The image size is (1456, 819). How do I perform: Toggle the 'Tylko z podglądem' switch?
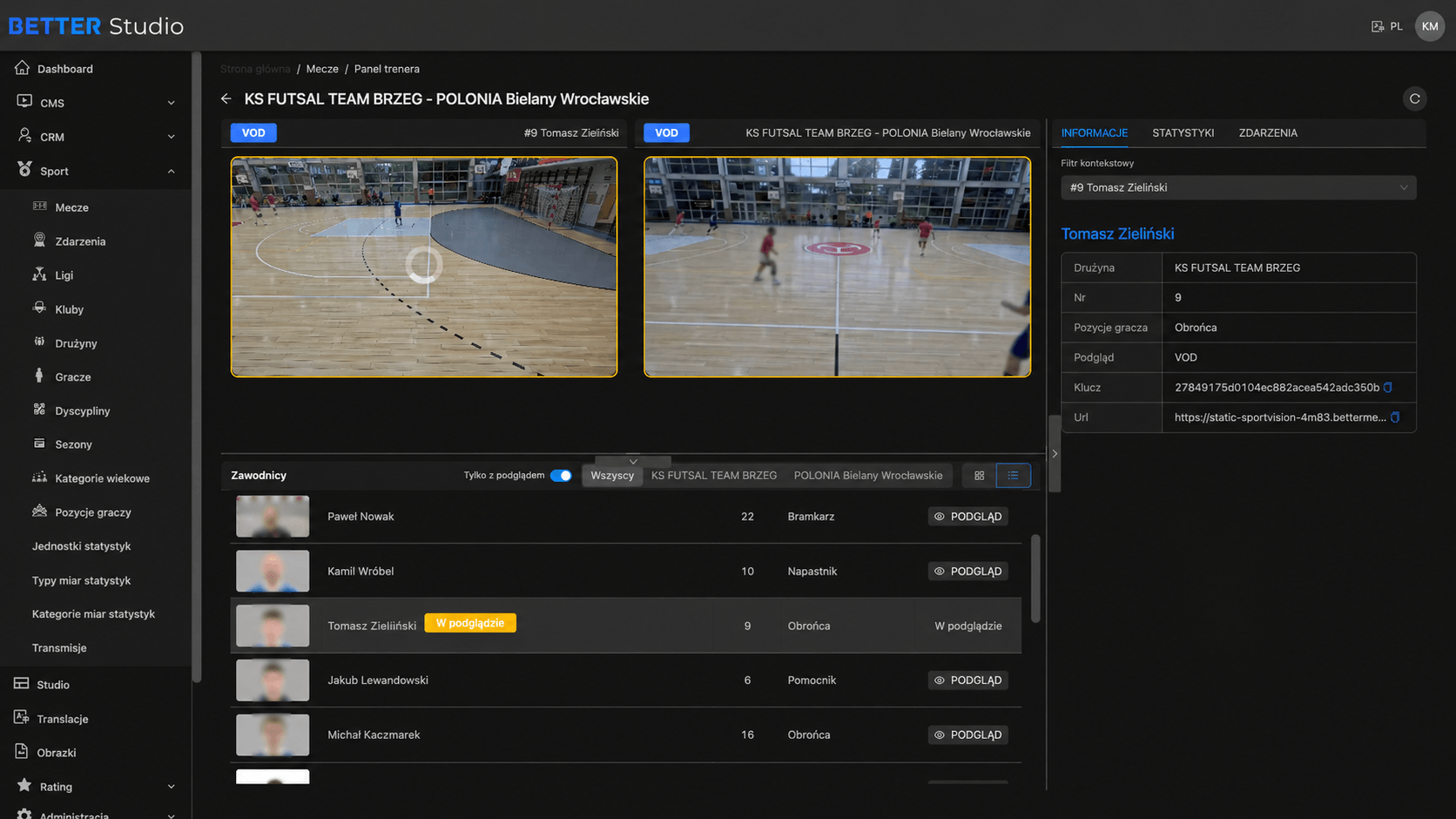[562, 476]
